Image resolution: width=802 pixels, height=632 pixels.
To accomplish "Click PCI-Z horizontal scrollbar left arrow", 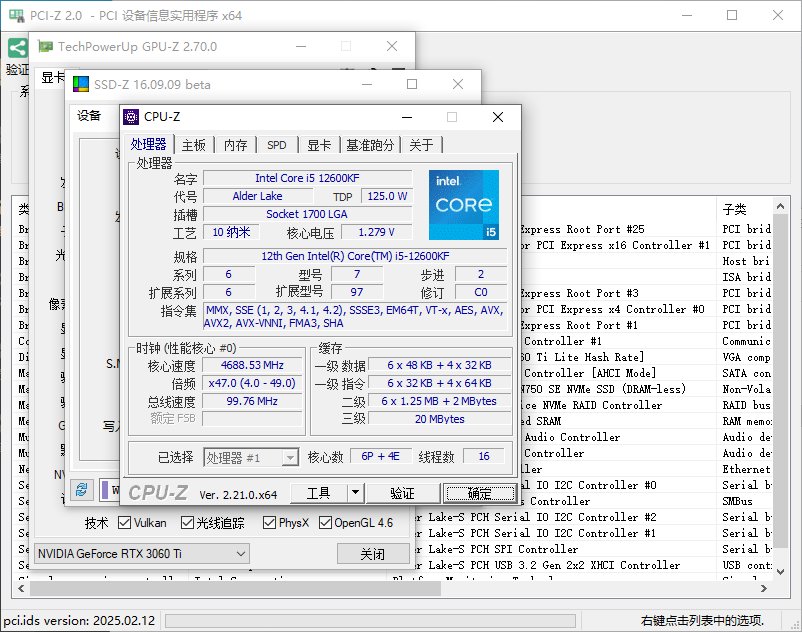I will click(x=21, y=589).
